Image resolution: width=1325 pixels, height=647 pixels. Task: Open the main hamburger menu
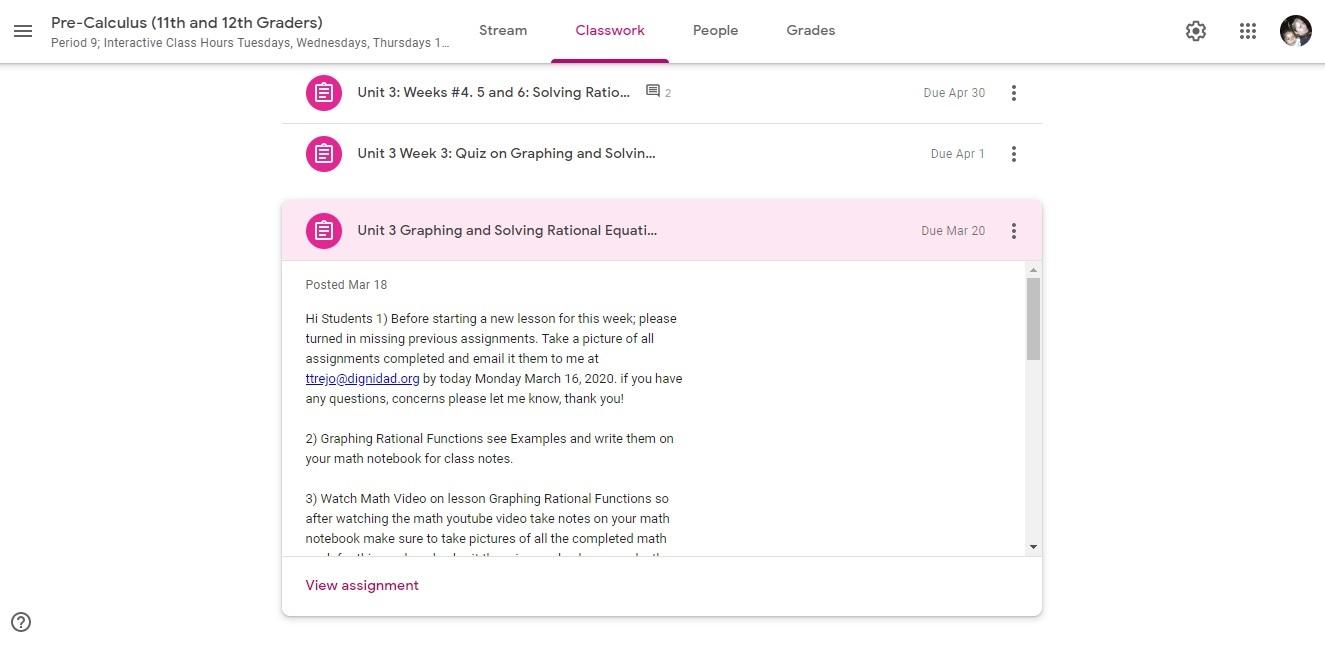point(23,31)
